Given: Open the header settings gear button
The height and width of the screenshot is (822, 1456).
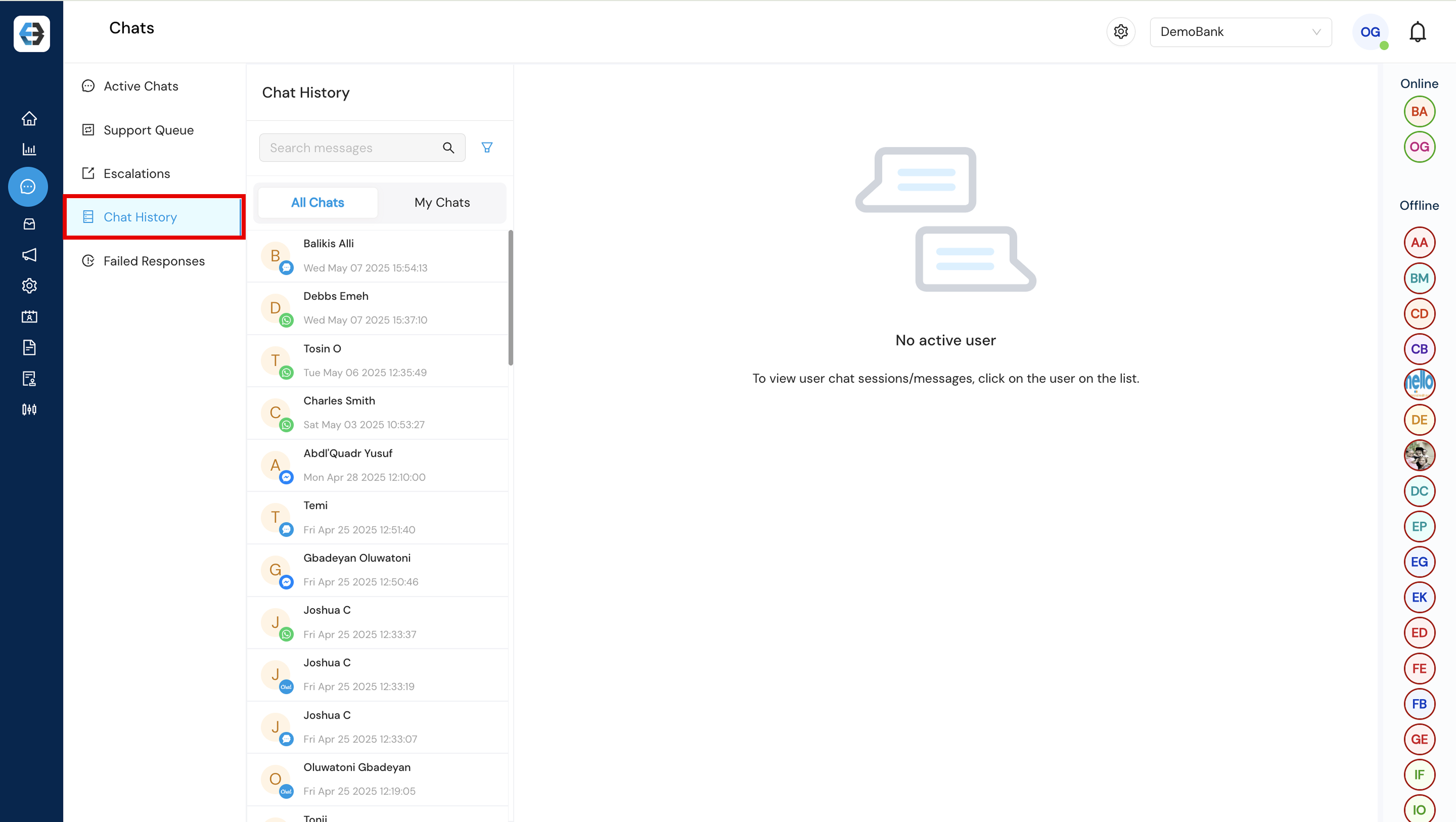Looking at the screenshot, I should (x=1121, y=32).
